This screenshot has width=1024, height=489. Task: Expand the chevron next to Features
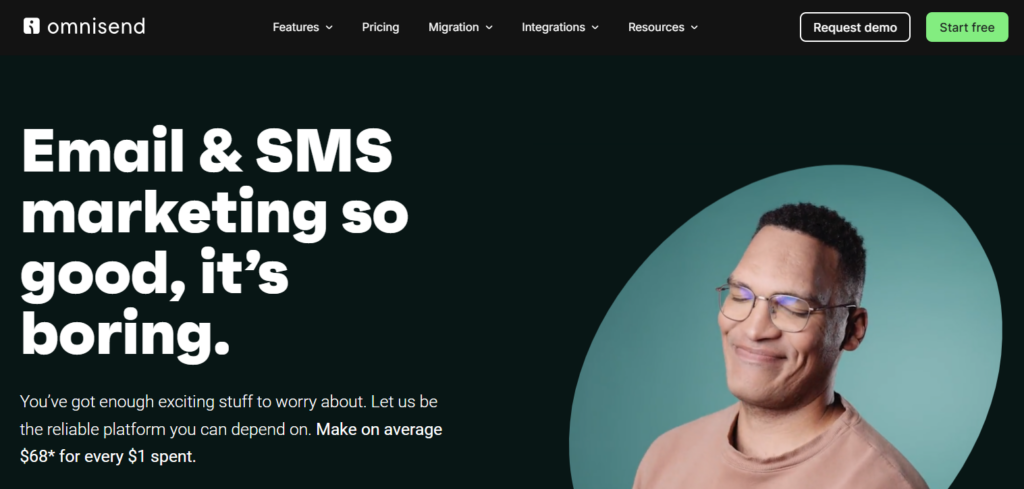329,27
